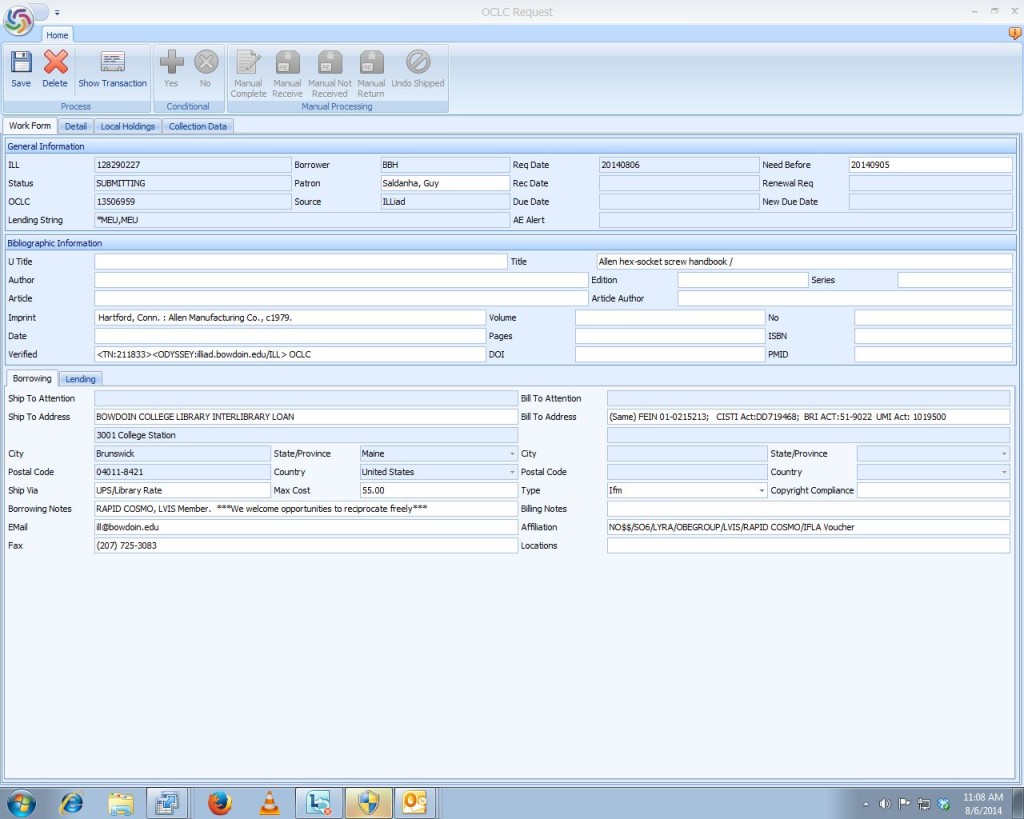Viewport: 1024px width, 819px height.
Task: Click the Conditional Yes plus icon
Action: tap(171, 63)
